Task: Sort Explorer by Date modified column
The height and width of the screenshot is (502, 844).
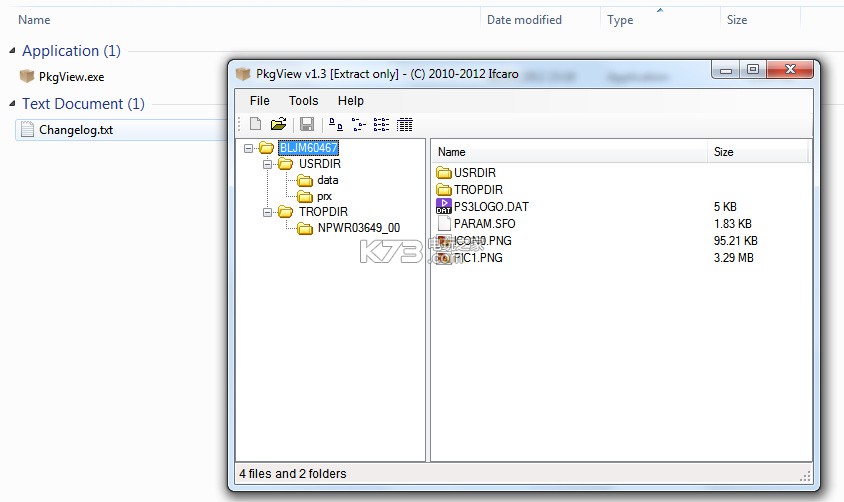Action: pyautogui.click(x=524, y=20)
